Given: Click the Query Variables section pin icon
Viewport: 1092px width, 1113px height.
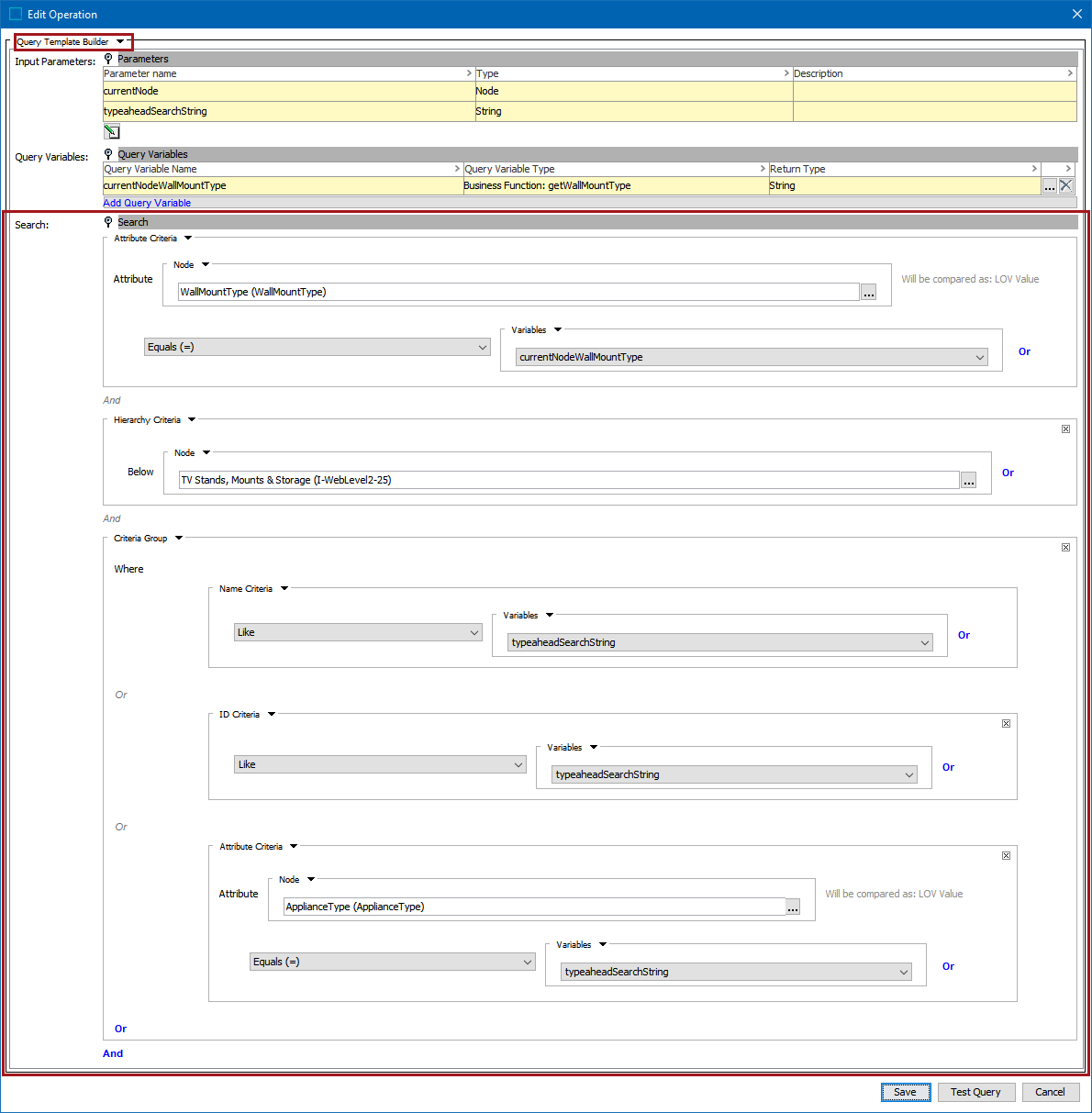Looking at the screenshot, I should click(108, 154).
